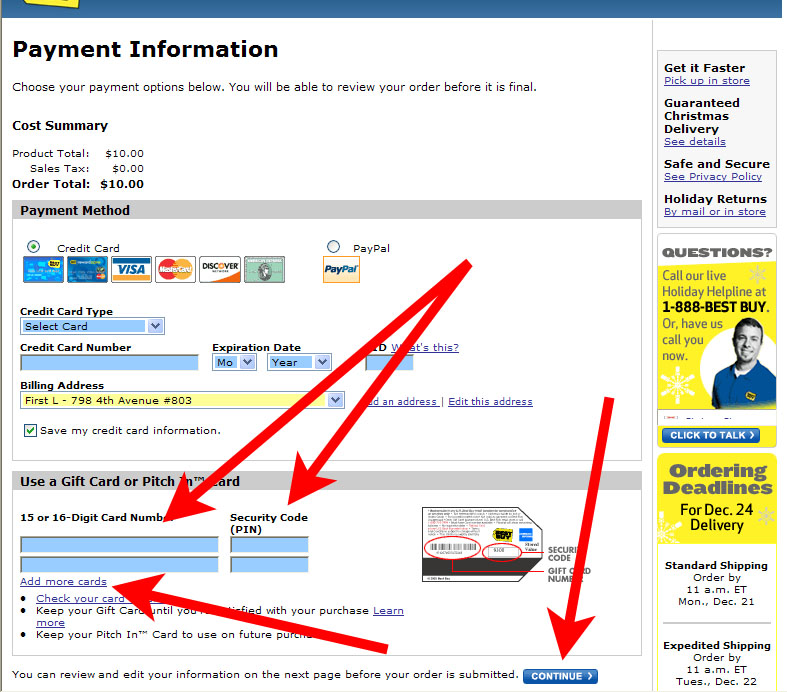Open the Add more cards link
This screenshot has height=692, width=787.
63,581
